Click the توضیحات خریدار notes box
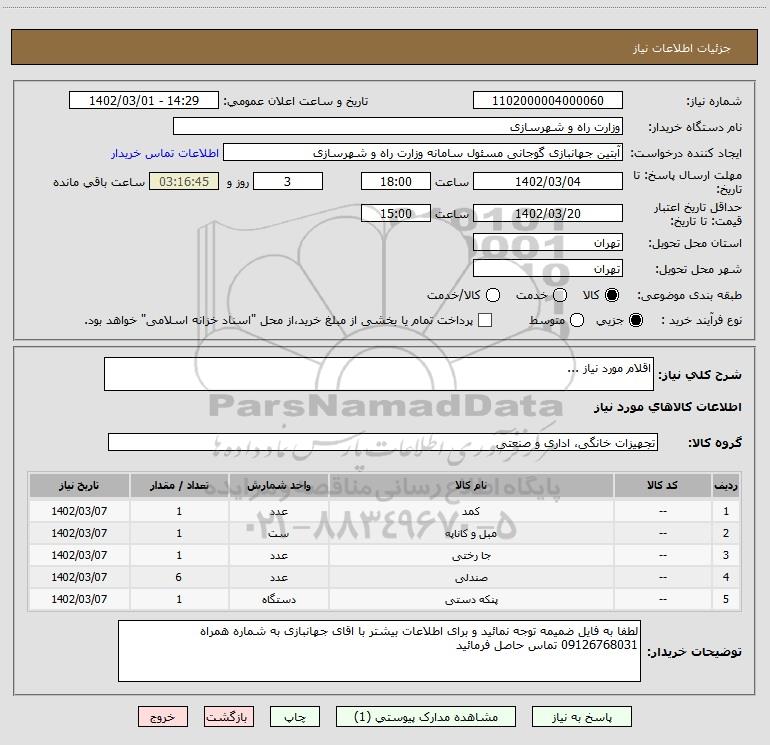 (x=379, y=651)
